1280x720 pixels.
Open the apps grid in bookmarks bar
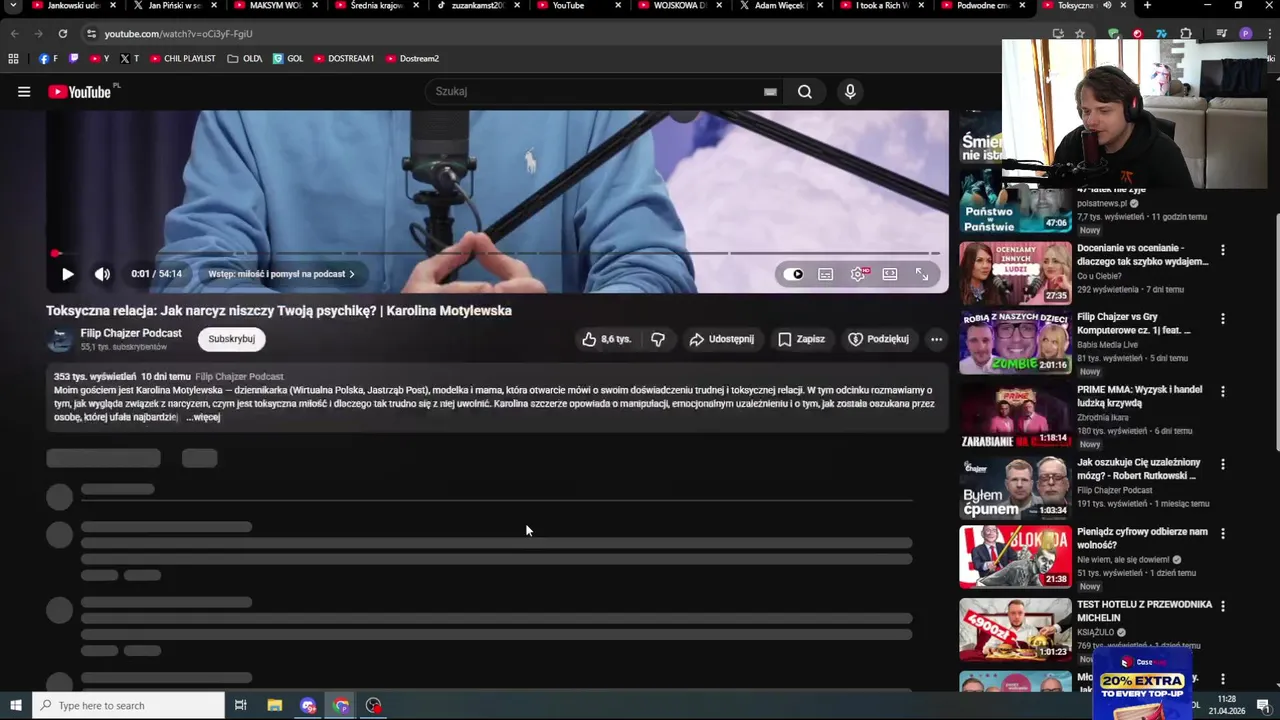(13, 58)
